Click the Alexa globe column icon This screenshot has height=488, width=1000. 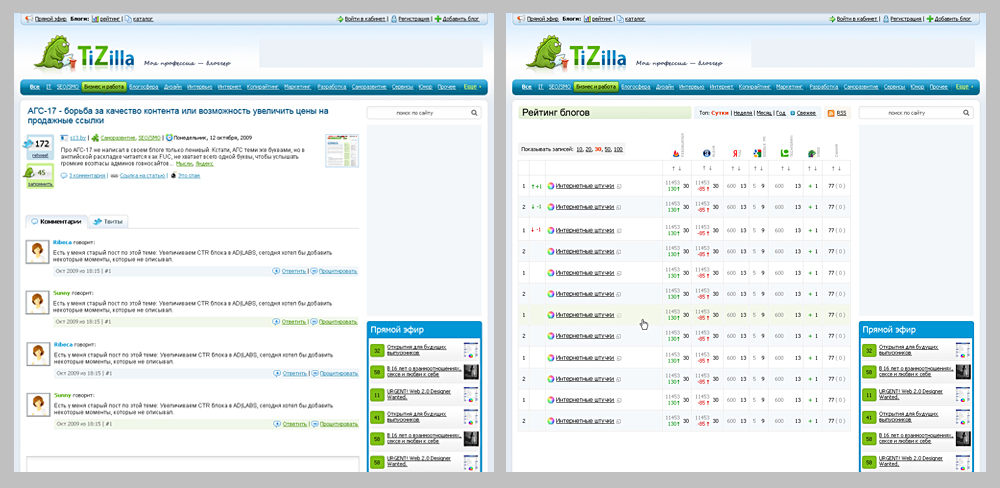pos(706,153)
